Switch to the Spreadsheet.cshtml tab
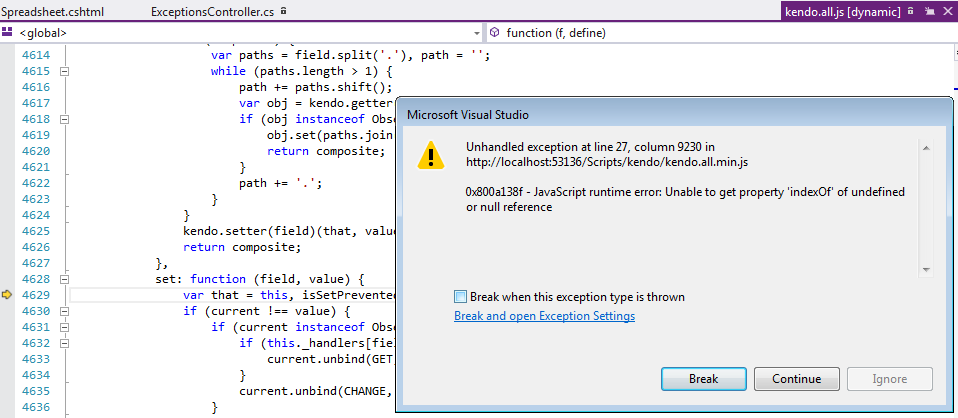Image resolution: width=958 pixels, height=418 pixels. point(52,10)
